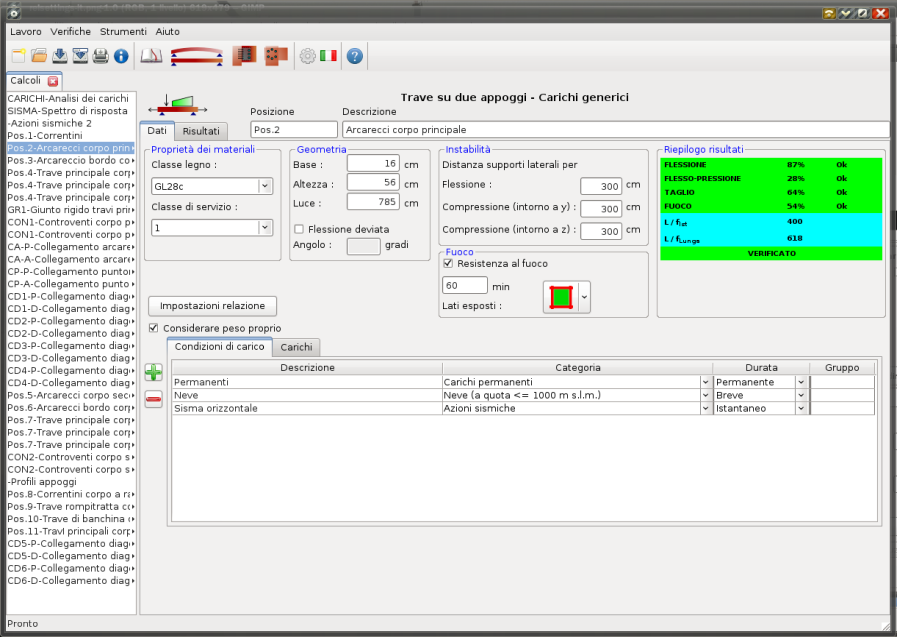Switch to the Risultati tab

tap(201, 131)
